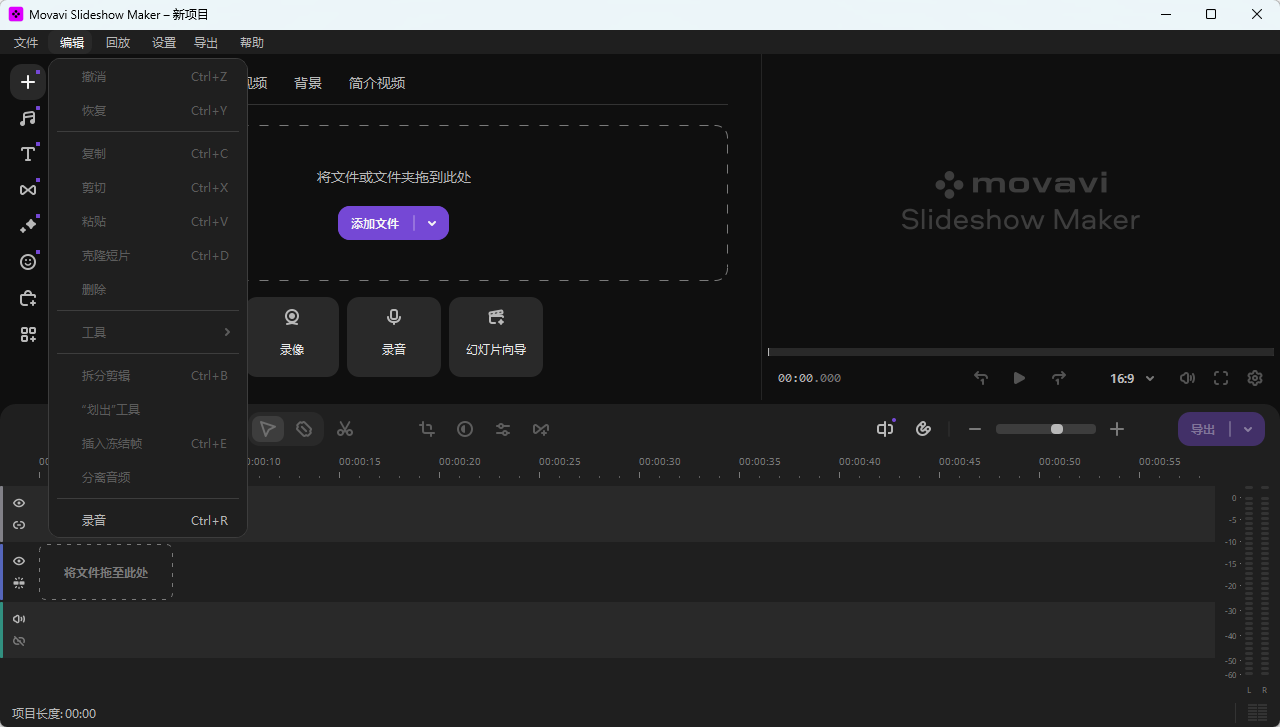The image size is (1280, 727).
Task: Toggle the icon under the main video track eye
Action: point(19,583)
